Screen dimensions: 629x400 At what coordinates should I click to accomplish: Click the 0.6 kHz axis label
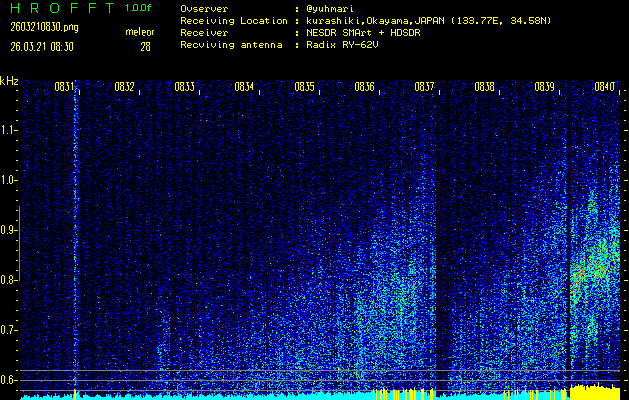point(7,380)
